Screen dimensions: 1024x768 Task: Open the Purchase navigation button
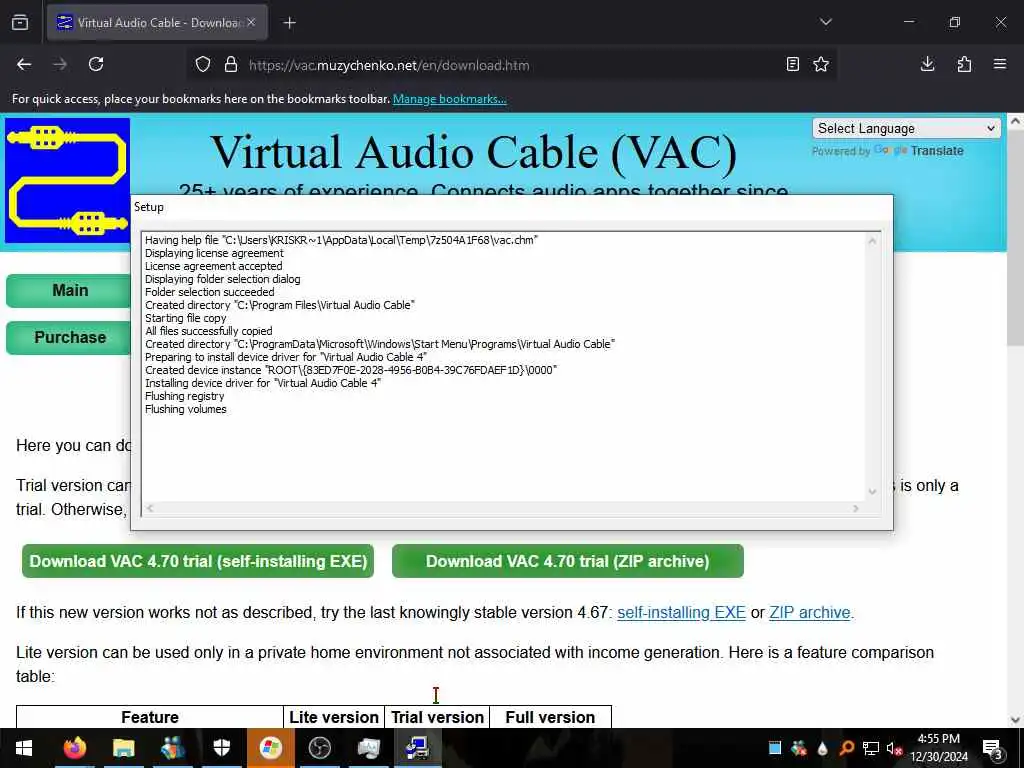click(70, 338)
